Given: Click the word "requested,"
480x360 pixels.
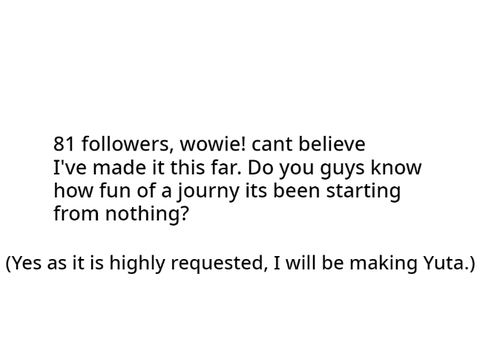Looking at the screenshot, I should [219, 264].
